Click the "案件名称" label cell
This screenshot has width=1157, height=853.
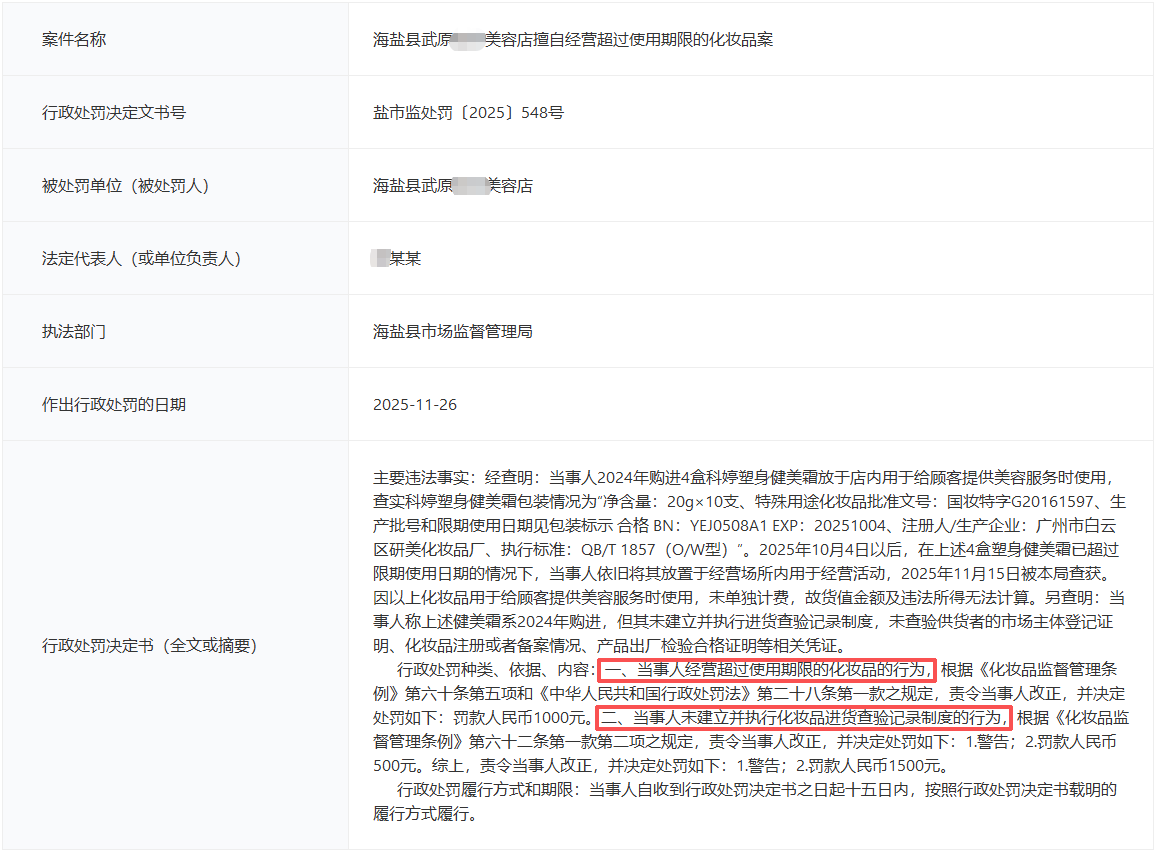coord(74,40)
